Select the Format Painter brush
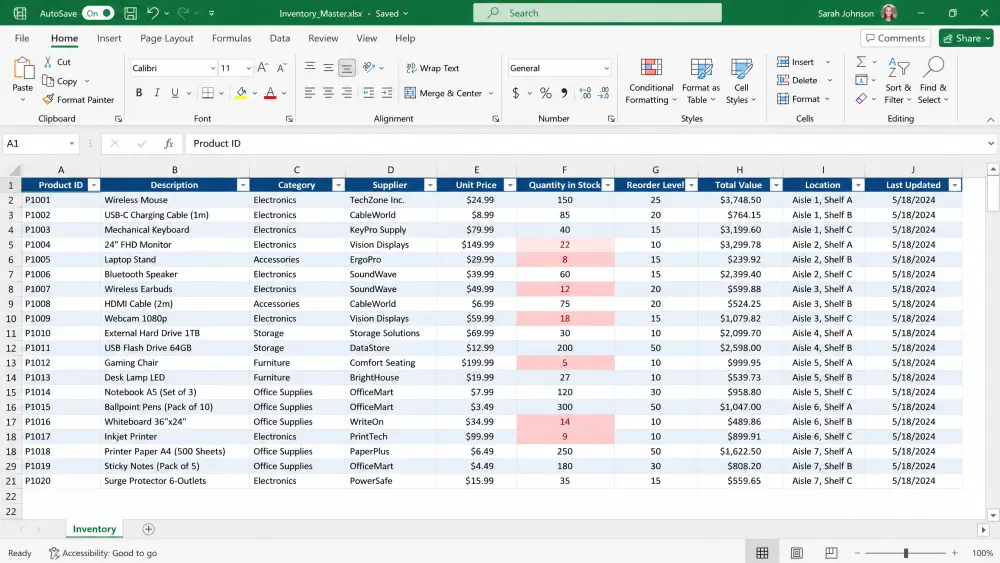Screen dimensions: 1000x563 (48, 99)
